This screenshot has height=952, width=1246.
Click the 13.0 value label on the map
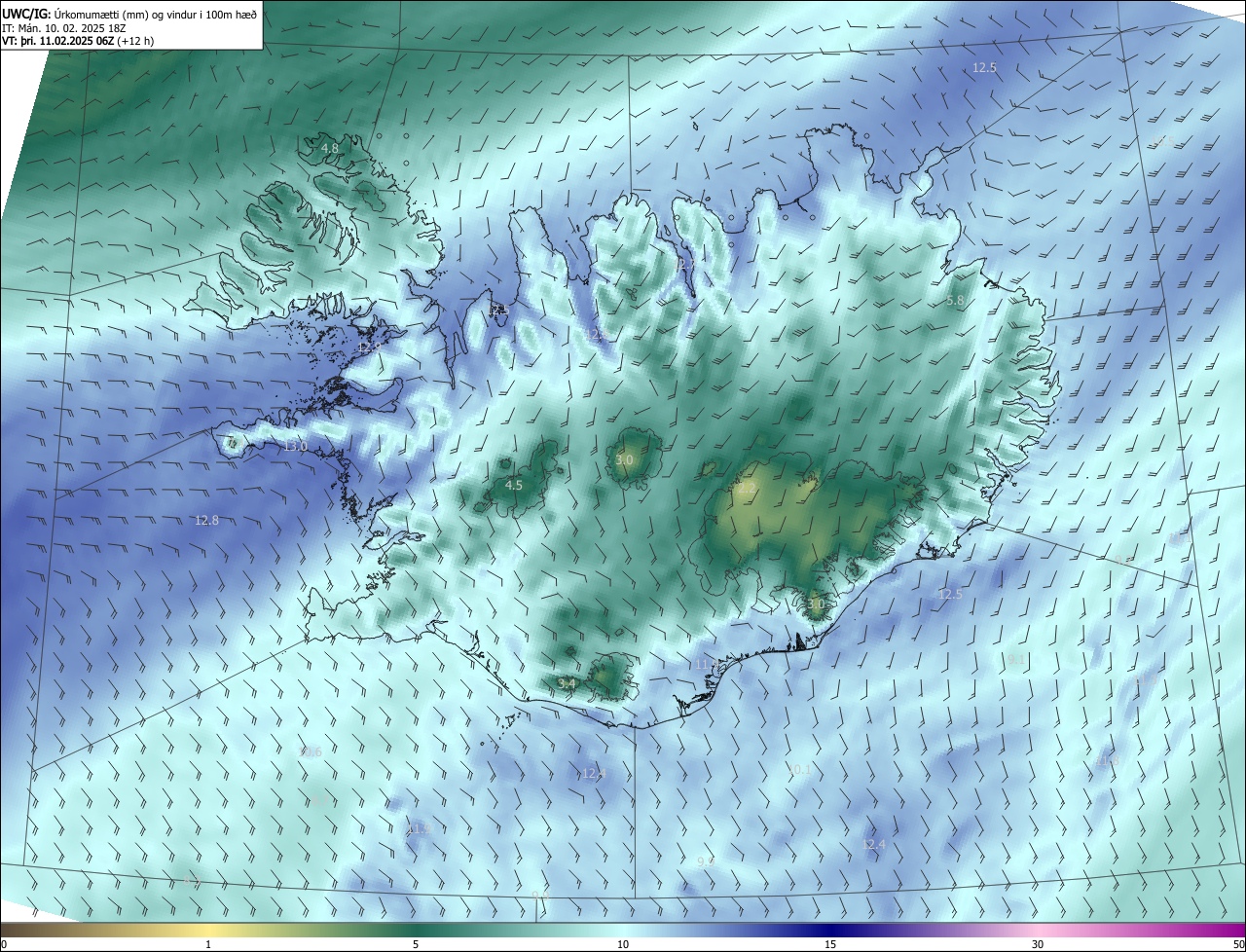(x=295, y=447)
